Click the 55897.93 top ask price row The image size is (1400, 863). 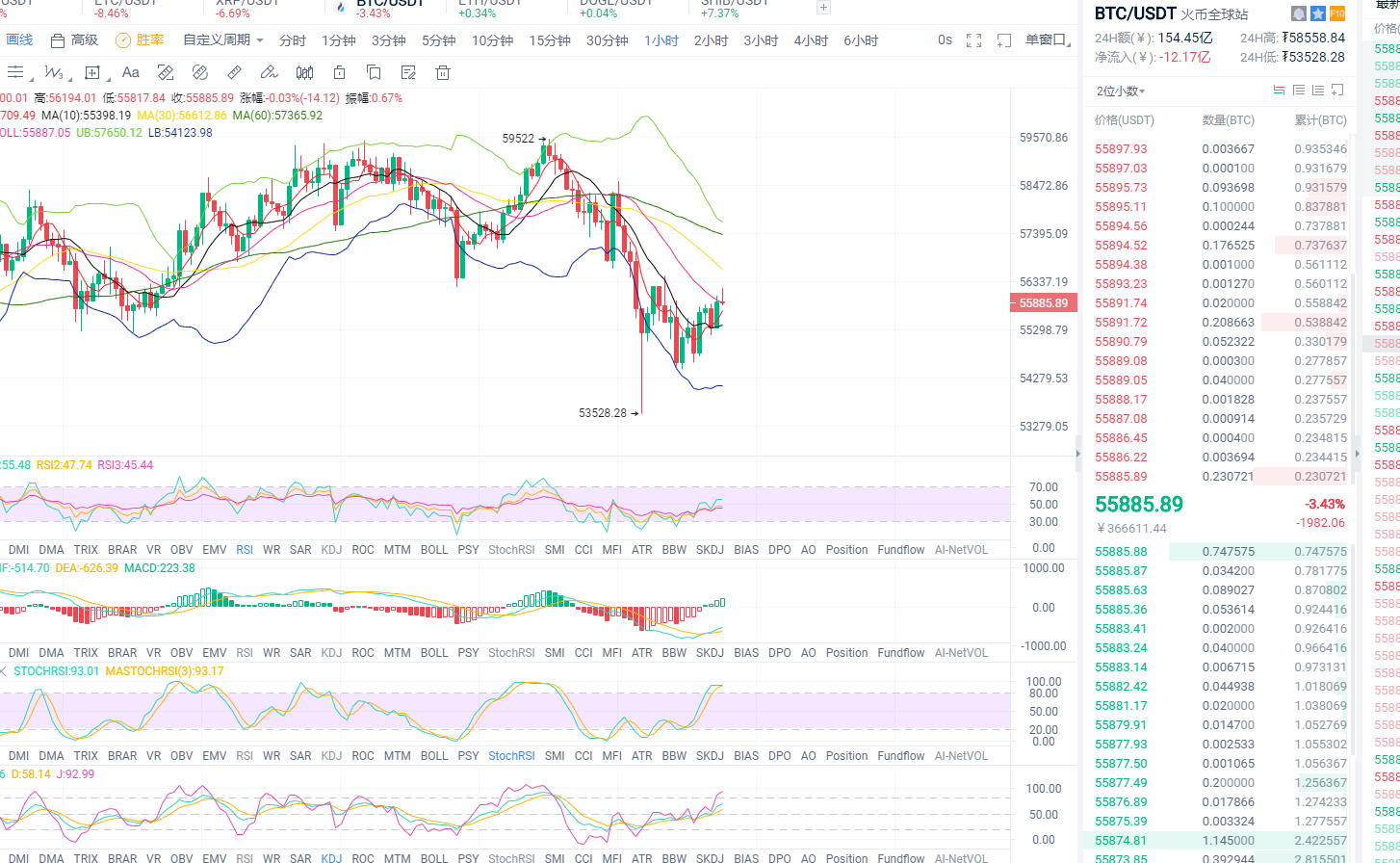coord(1122,148)
